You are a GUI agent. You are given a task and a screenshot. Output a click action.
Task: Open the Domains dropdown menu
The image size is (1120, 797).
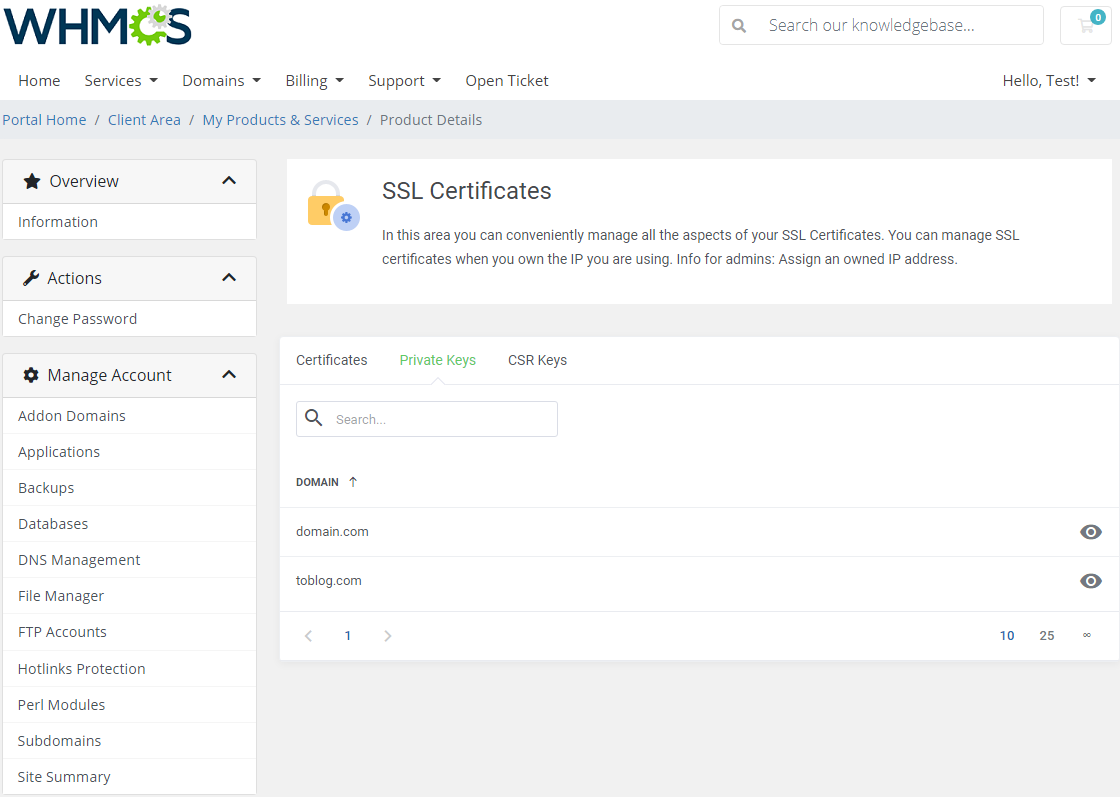(x=221, y=81)
